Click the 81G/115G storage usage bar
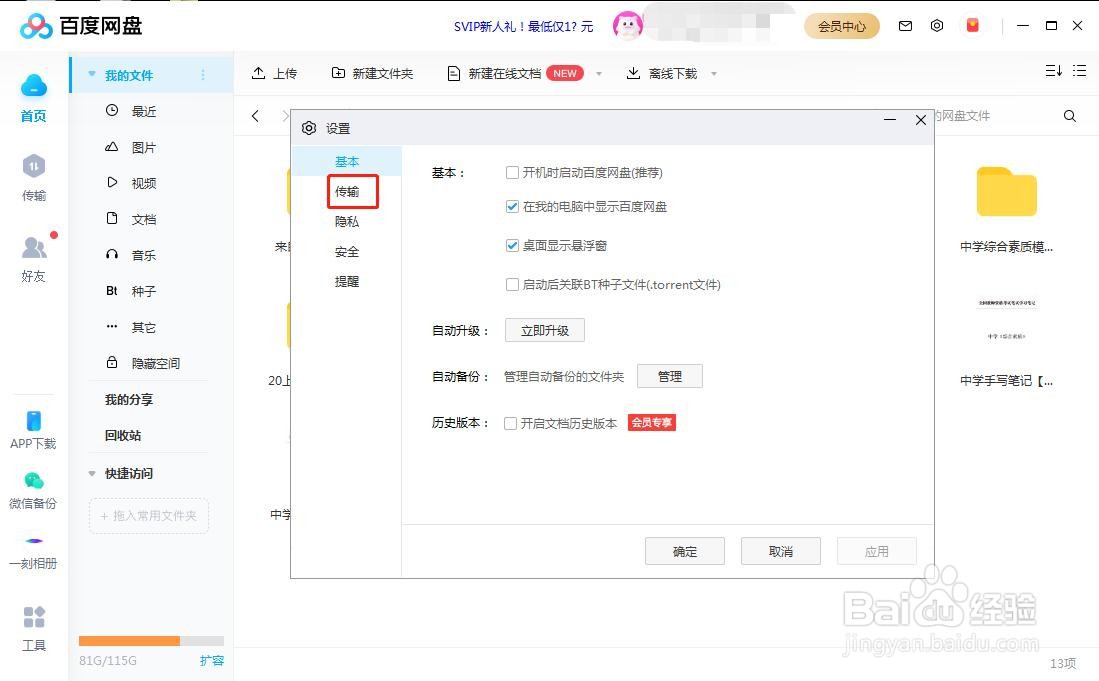The width and height of the screenshot is (1099, 681). click(150, 640)
